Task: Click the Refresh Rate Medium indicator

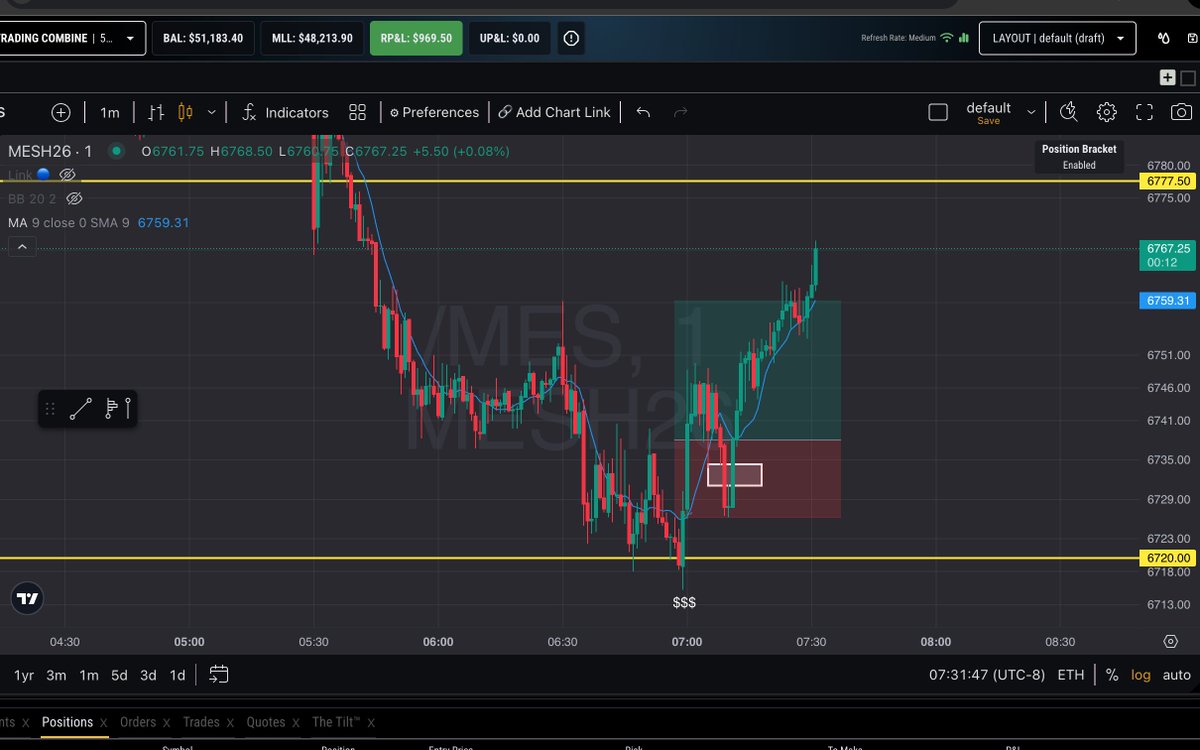Action: click(x=898, y=38)
